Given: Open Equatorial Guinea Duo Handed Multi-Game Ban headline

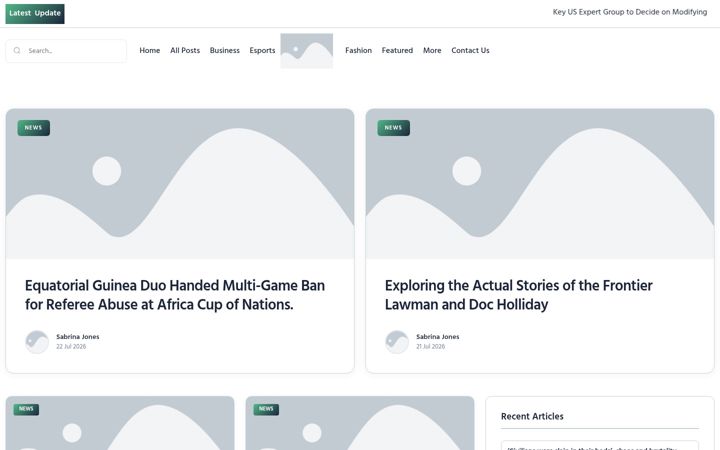Looking at the screenshot, I should 175,295.
